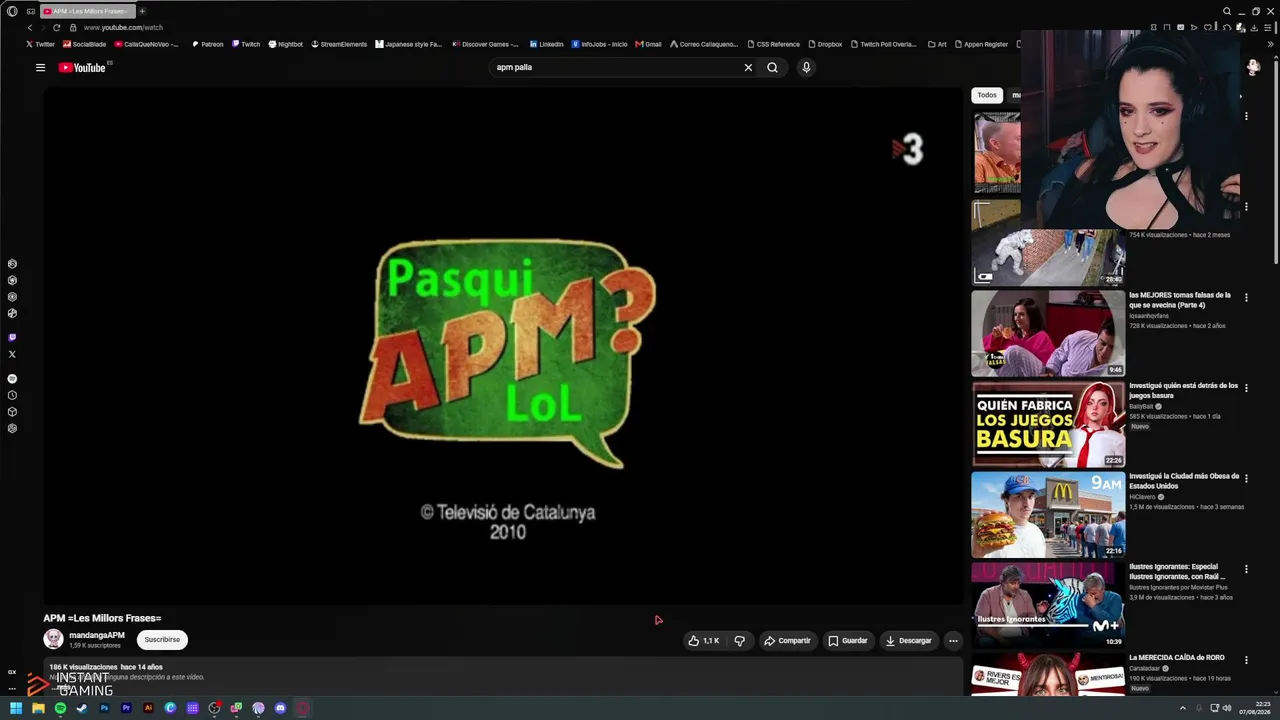1280x720 pixels.
Task: Open options for 'Ciudad más Obesa' video
Action: pyautogui.click(x=1246, y=479)
